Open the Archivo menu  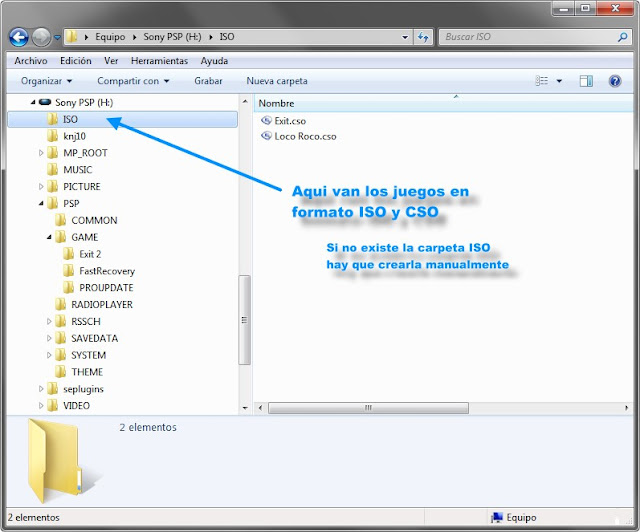pyautogui.click(x=31, y=61)
